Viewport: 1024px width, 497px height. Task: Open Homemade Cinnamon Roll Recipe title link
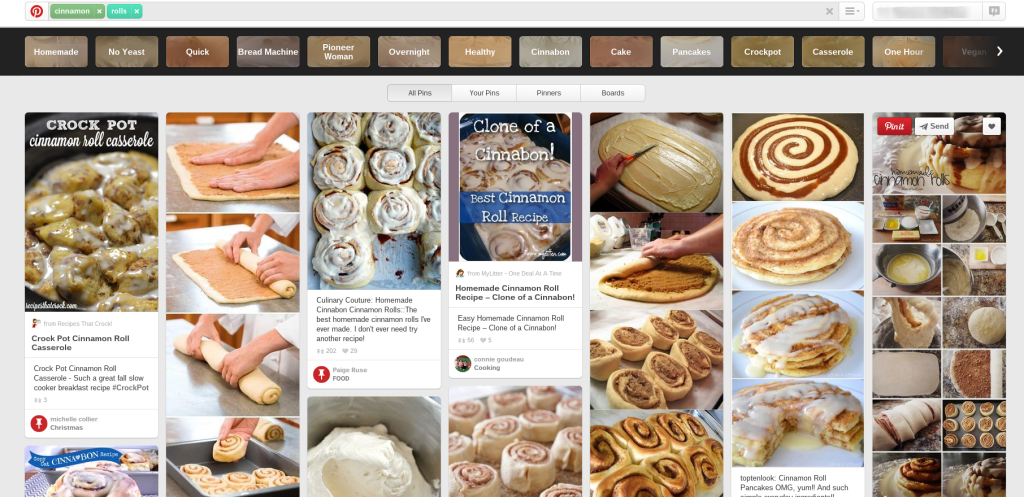pos(515,292)
